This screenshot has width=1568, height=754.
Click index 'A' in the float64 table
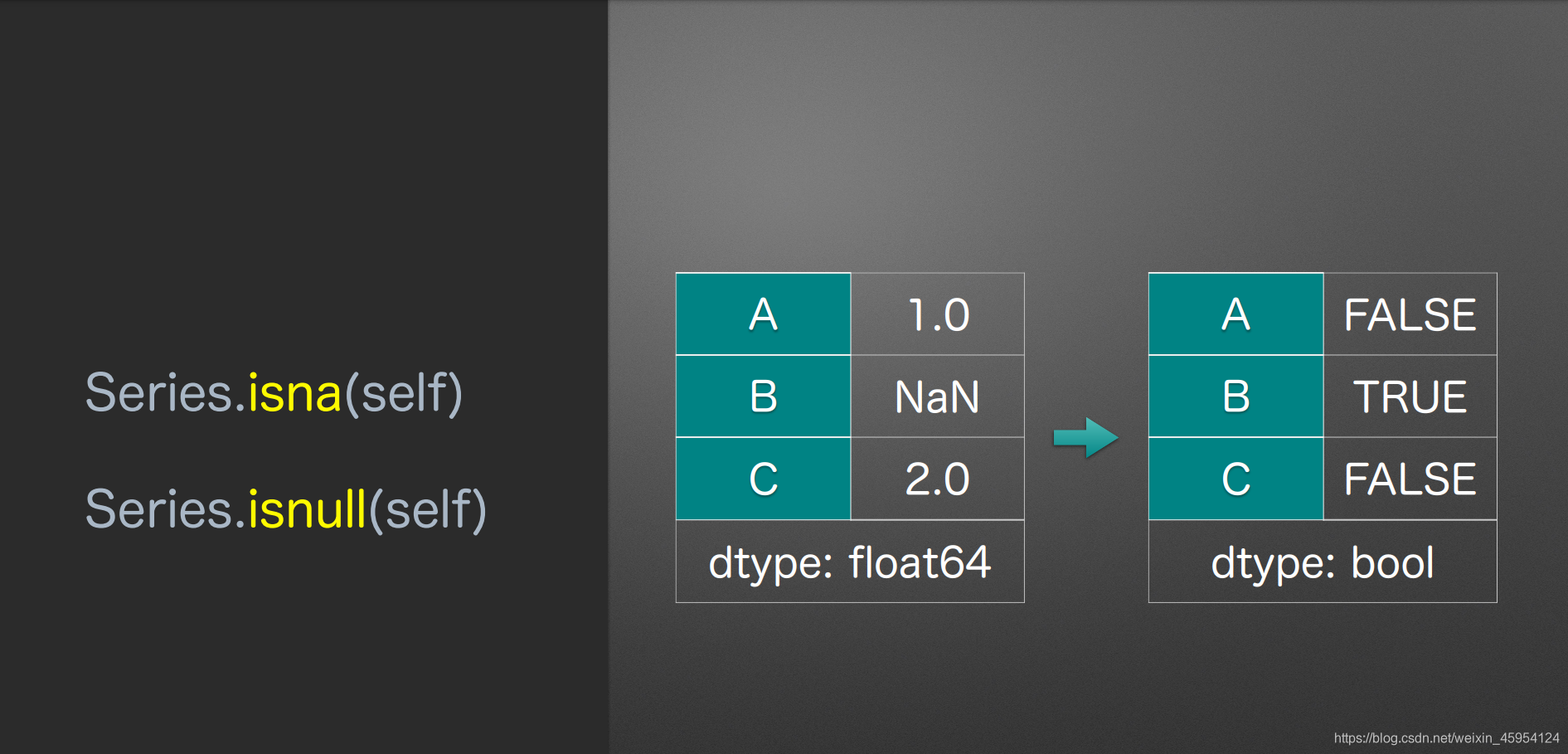point(764,314)
